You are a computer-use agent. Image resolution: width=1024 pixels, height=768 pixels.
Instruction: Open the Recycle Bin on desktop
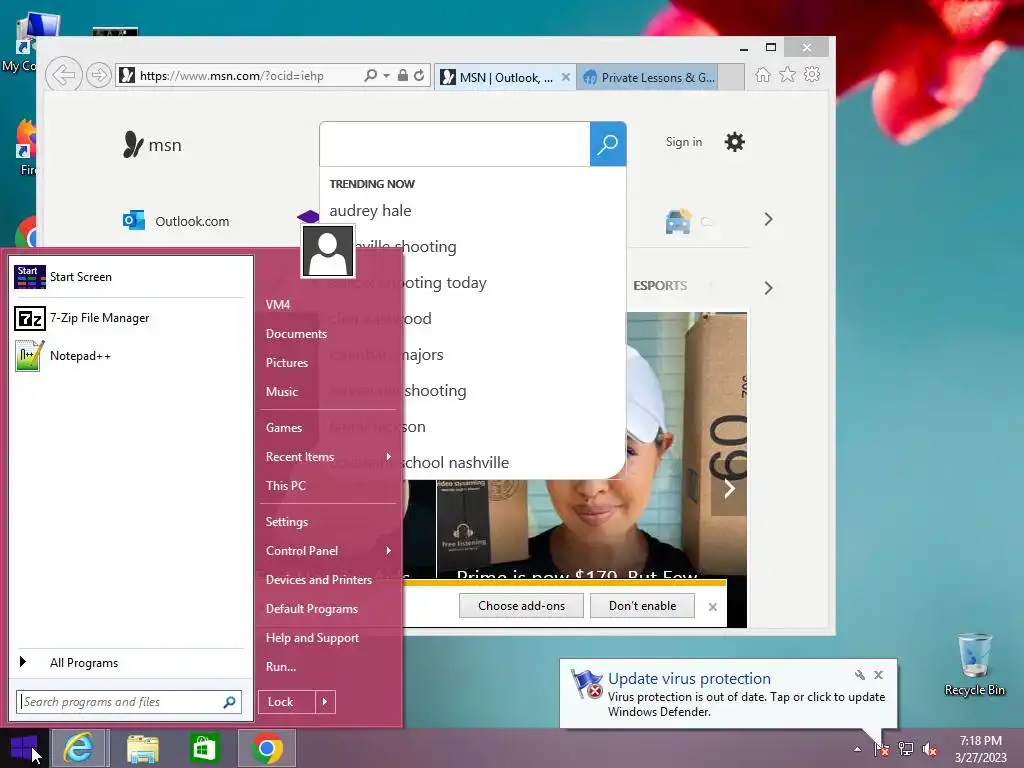point(974,665)
